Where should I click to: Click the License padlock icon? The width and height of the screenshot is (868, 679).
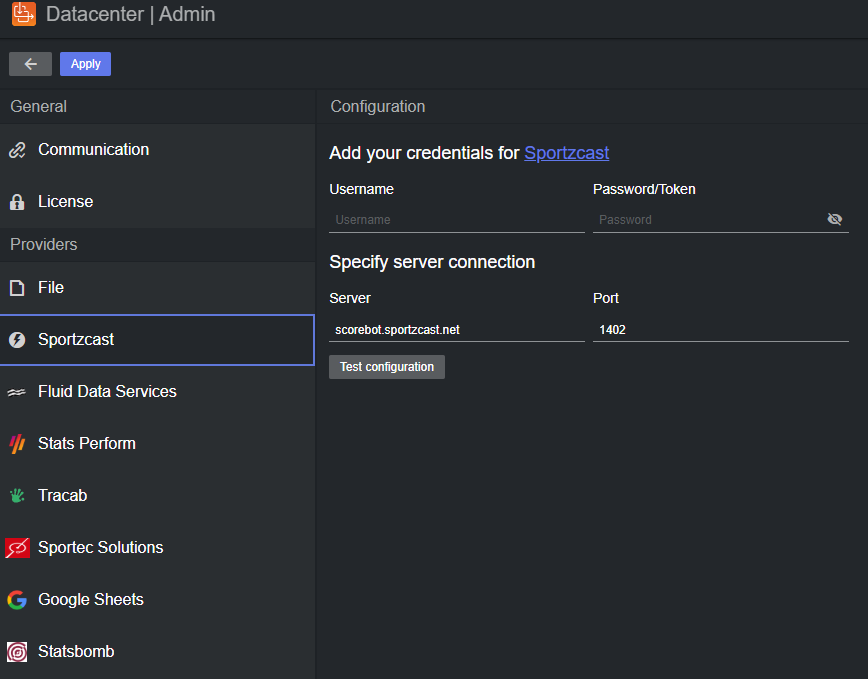(17, 202)
